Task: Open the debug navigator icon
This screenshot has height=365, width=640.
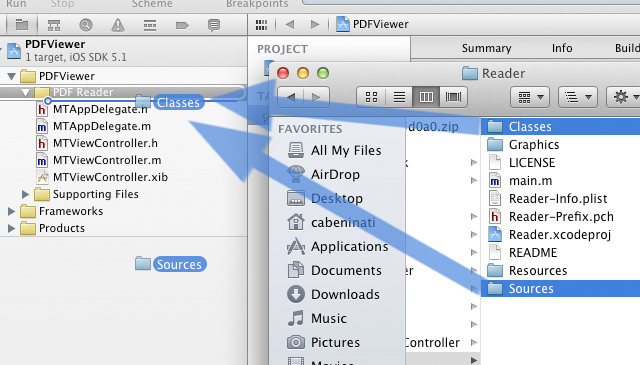Action: [150, 25]
